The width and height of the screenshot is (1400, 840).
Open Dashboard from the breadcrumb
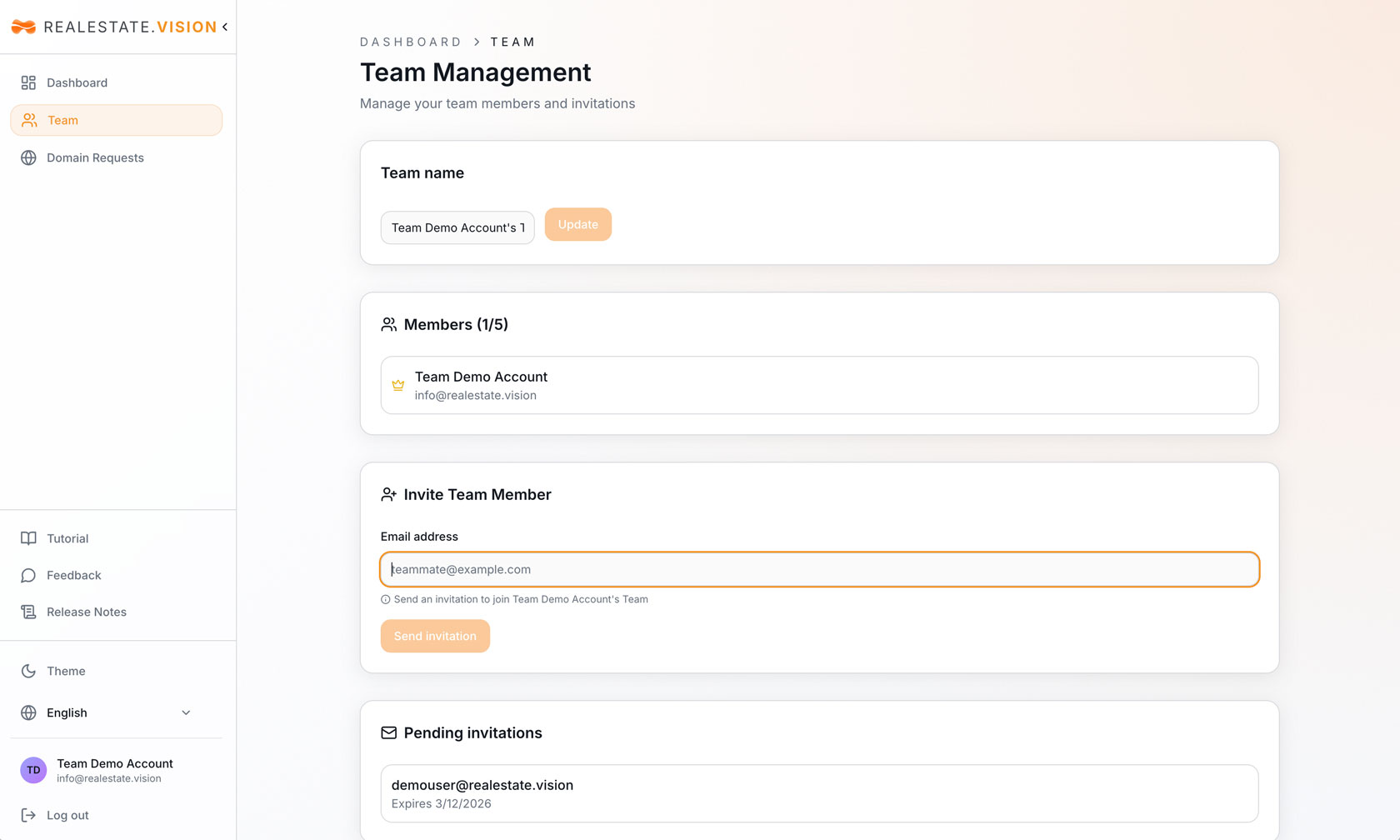(x=411, y=42)
